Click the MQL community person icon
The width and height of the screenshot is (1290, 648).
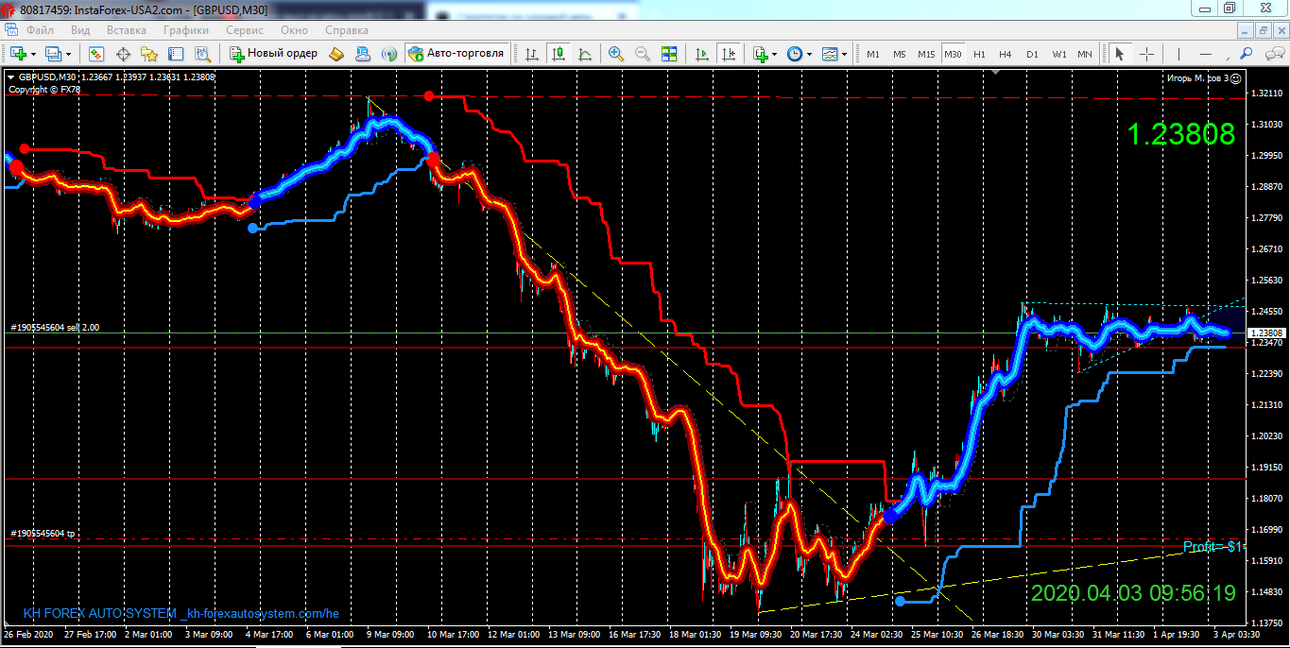pos(362,54)
